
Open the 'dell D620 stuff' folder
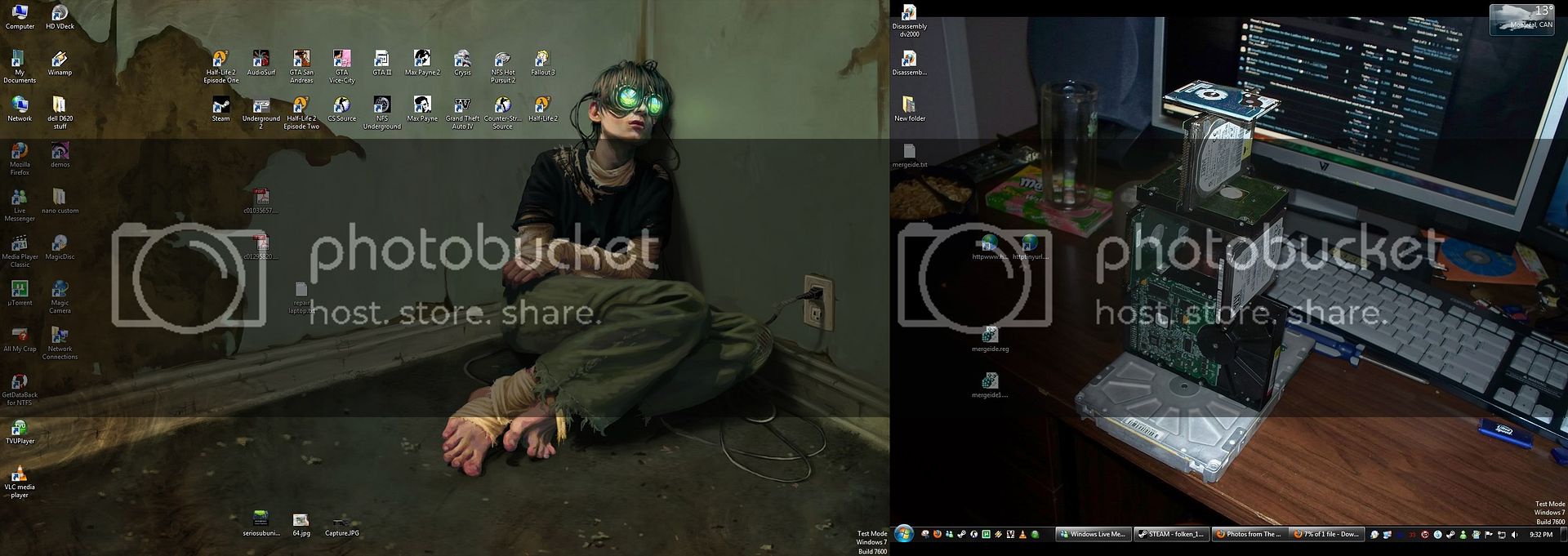click(60, 113)
